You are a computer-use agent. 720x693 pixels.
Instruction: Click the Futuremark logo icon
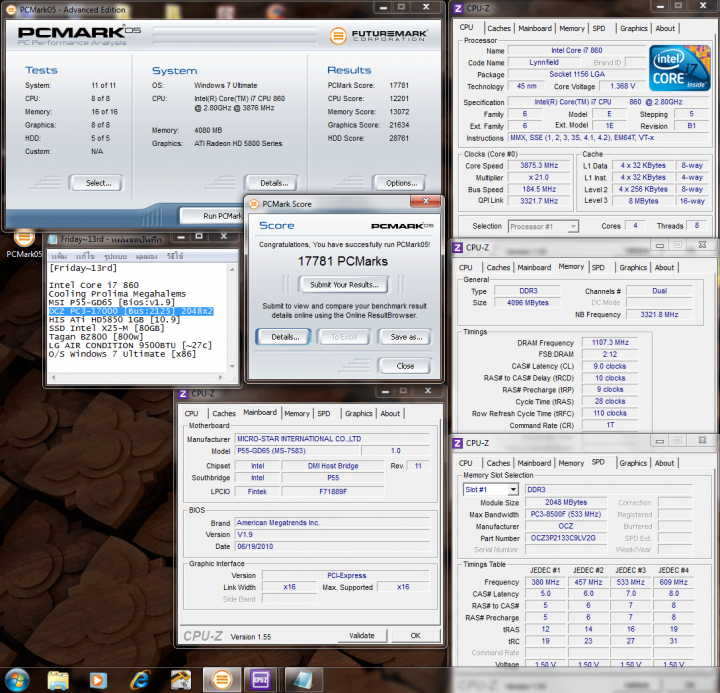point(338,35)
